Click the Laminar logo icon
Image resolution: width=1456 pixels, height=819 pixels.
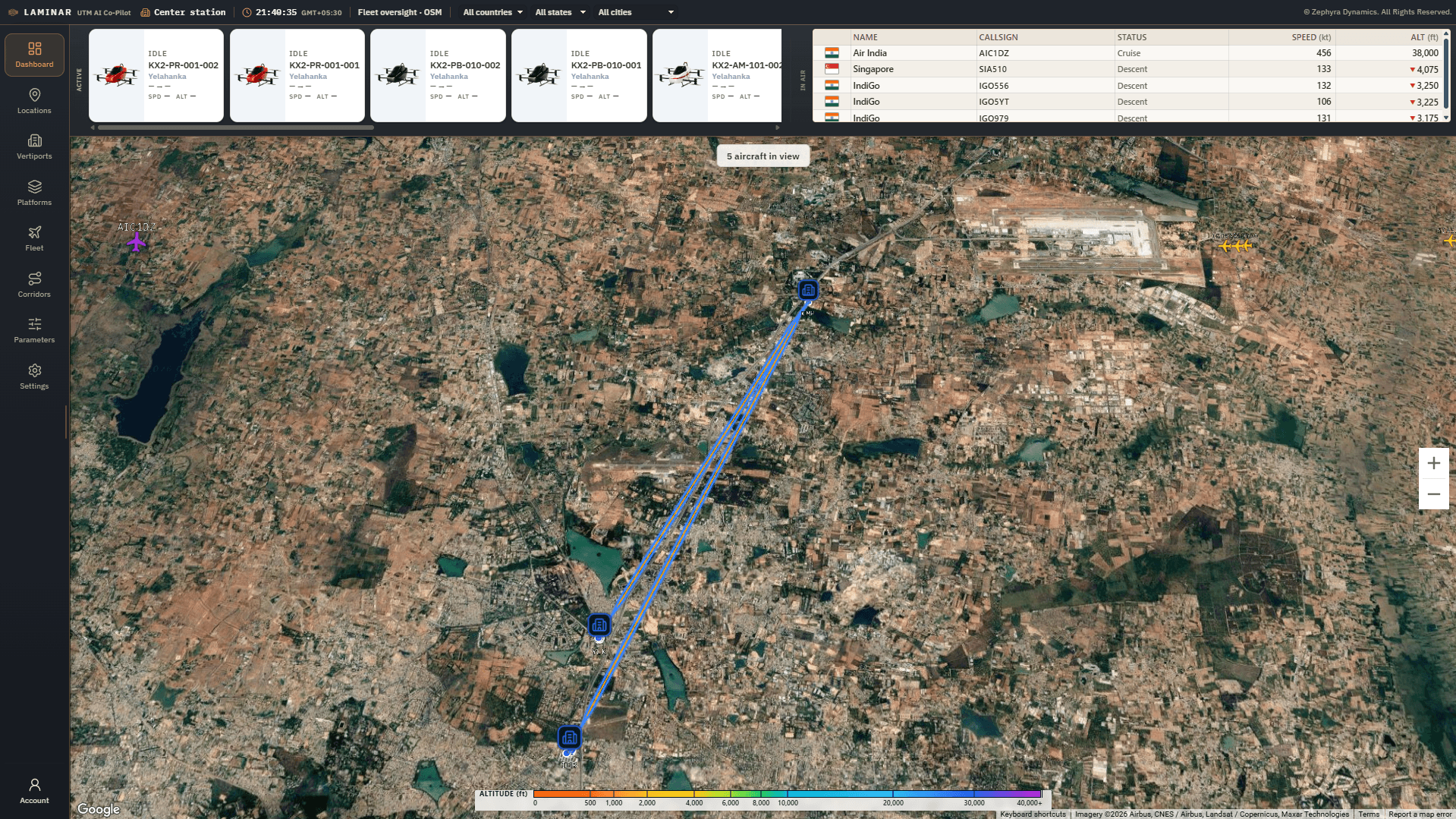pos(13,12)
